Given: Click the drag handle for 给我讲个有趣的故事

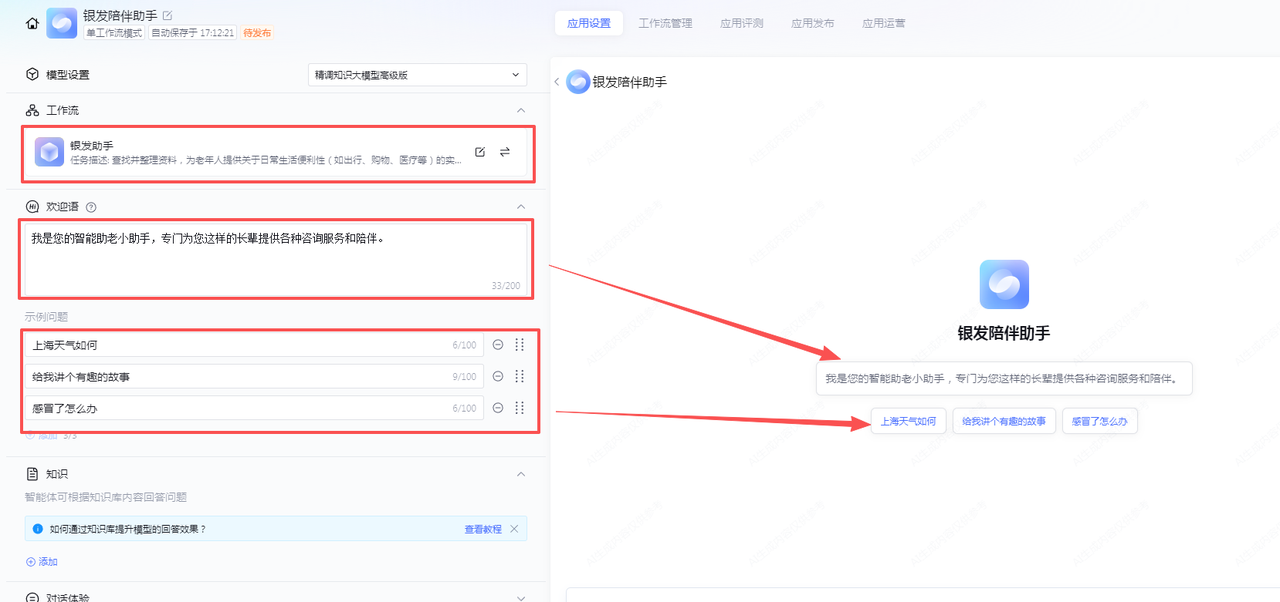Looking at the screenshot, I should [x=519, y=377].
